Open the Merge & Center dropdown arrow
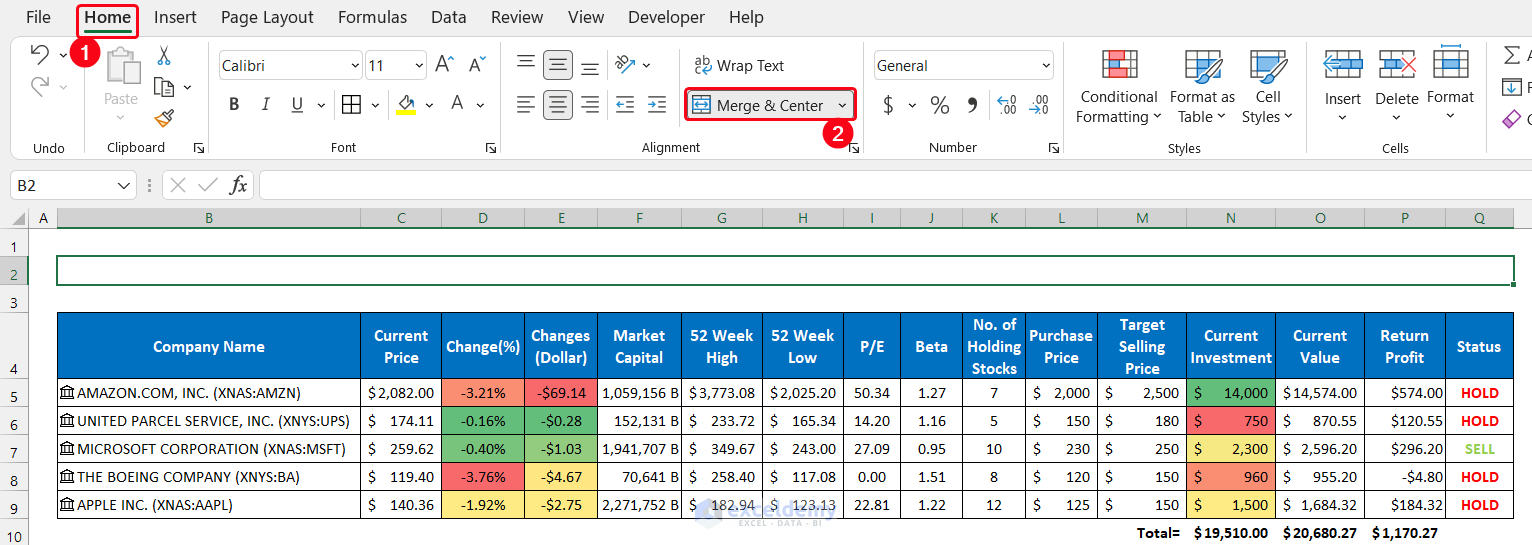 pos(842,105)
